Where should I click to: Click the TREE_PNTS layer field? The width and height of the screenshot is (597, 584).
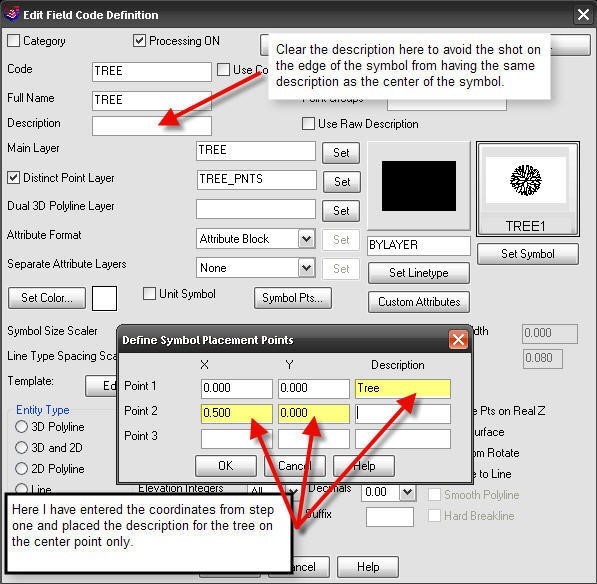click(x=257, y=180)
